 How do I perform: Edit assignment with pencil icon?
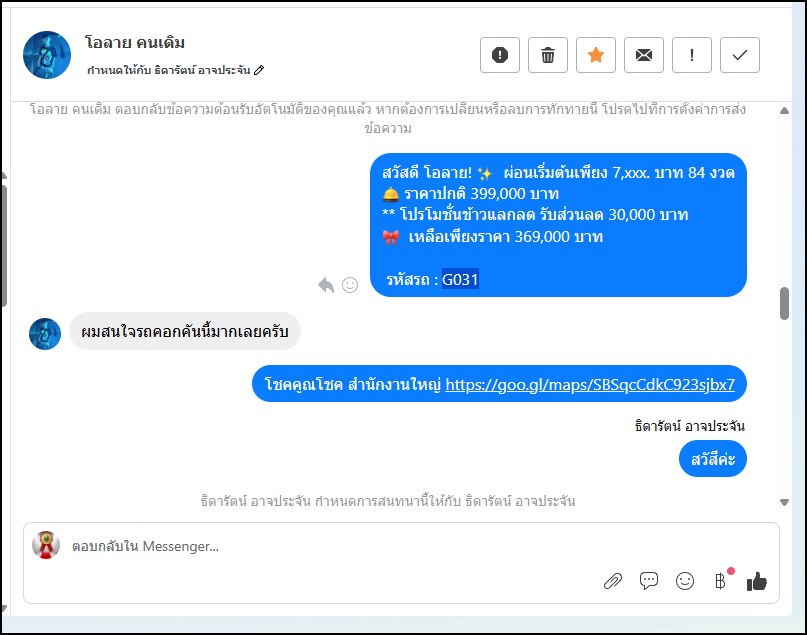point(259,70)
